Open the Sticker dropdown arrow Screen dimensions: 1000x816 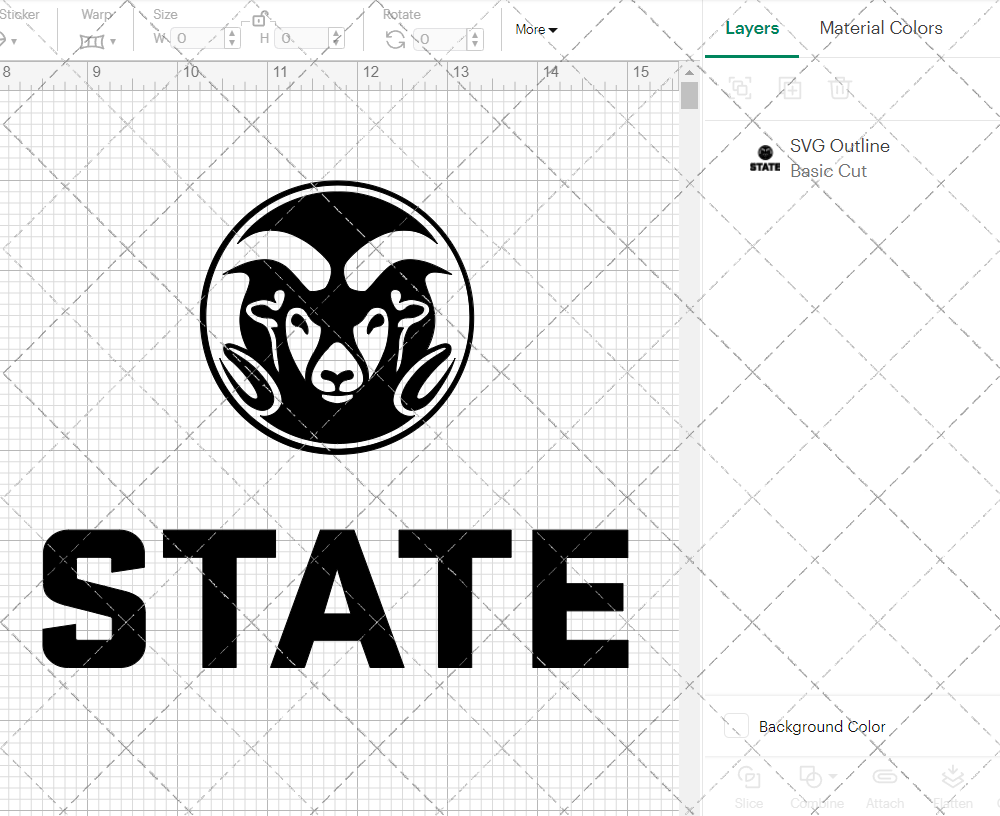point(14,41)
